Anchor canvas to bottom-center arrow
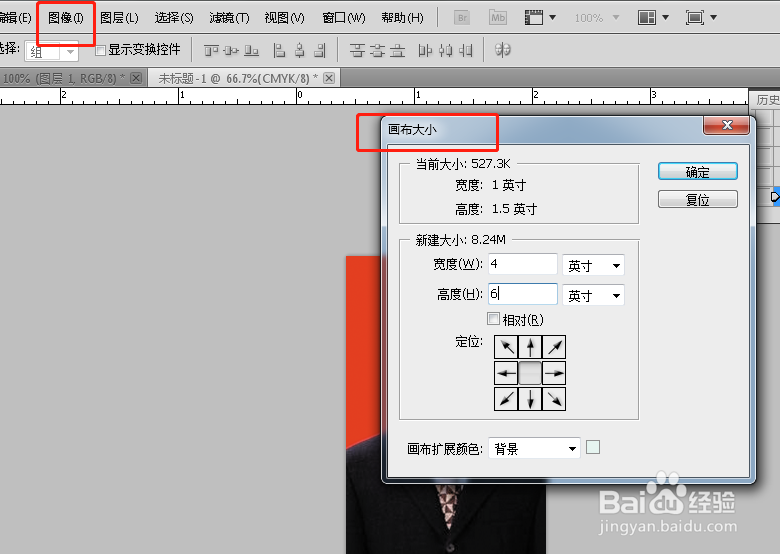 tap(530, 399)
